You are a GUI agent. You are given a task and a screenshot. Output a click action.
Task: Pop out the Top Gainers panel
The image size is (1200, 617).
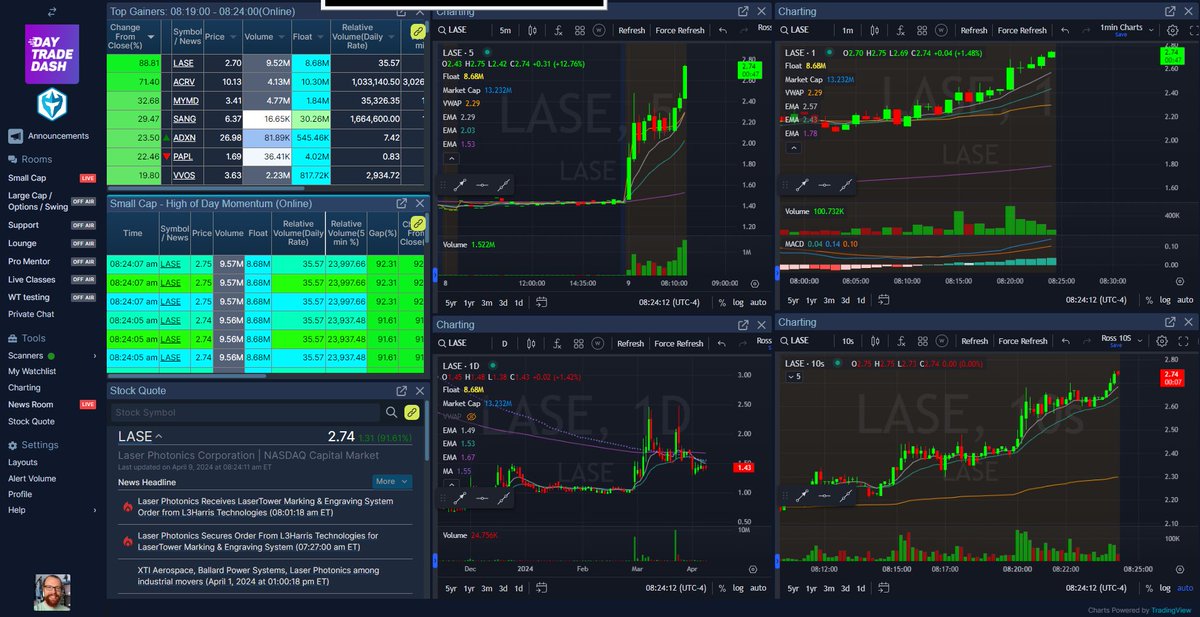coord(402,11)
